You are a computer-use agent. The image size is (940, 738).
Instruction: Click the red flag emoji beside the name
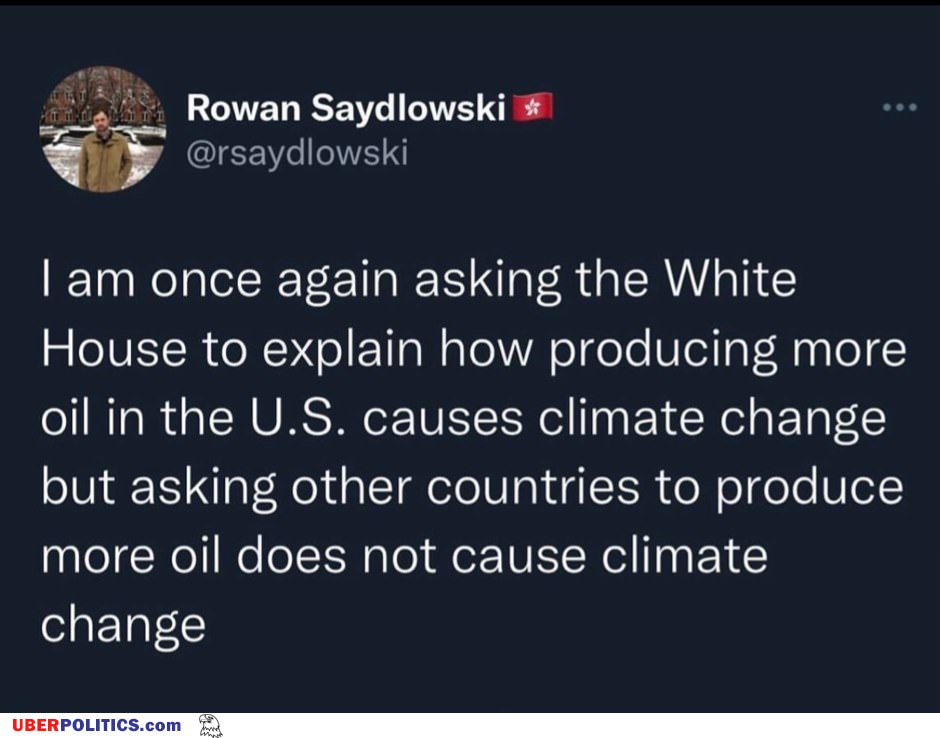532,108
